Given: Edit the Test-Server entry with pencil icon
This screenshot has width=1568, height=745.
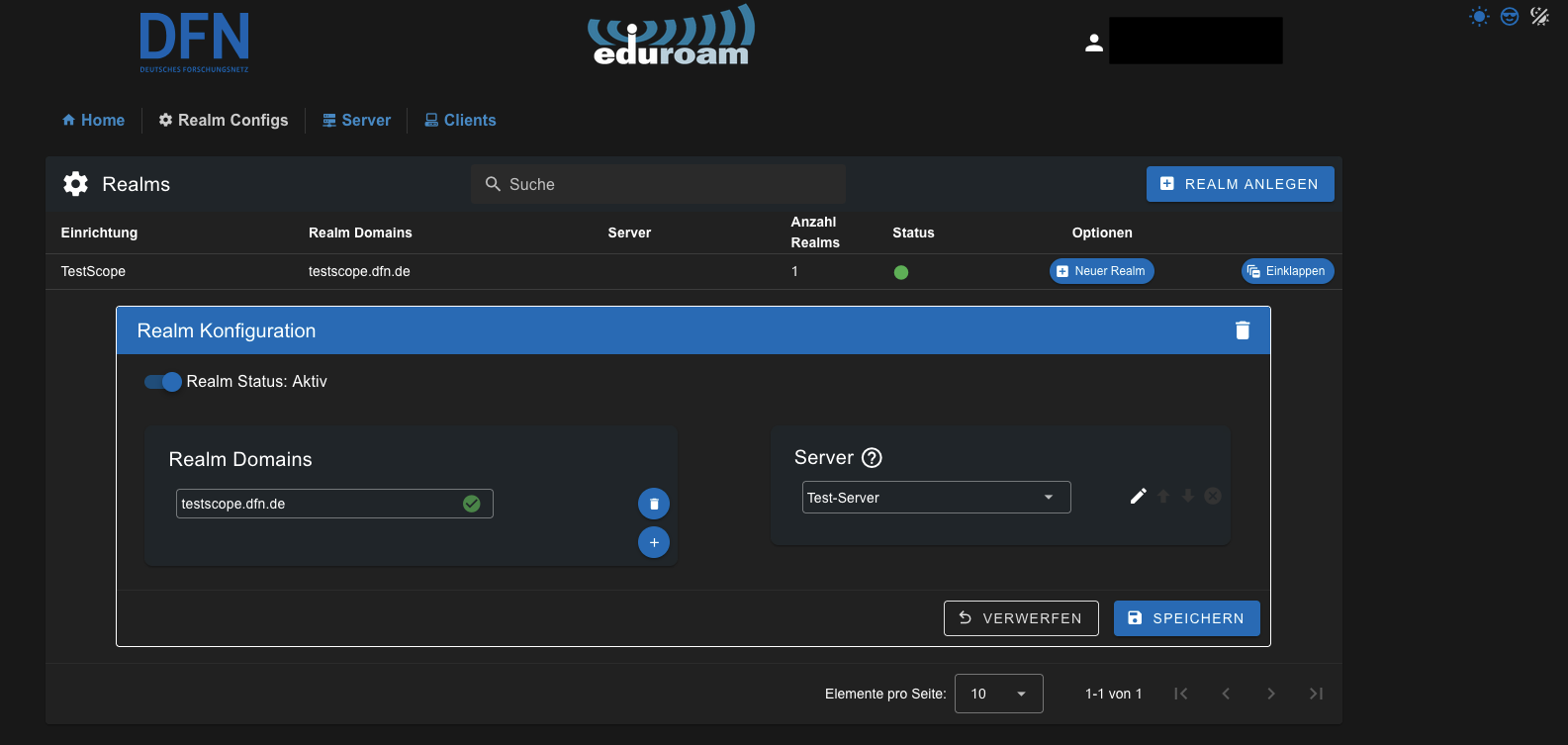Looking at the screenshot, I should coord(1139,496).
